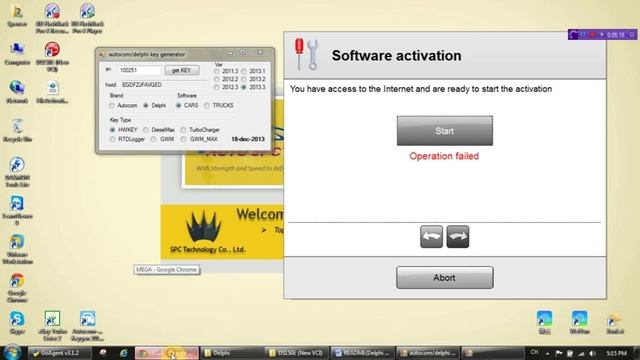Screen dimensions: 640x360
Task: Show hidden tray icons arrow
Action: (x=547, y=353)
